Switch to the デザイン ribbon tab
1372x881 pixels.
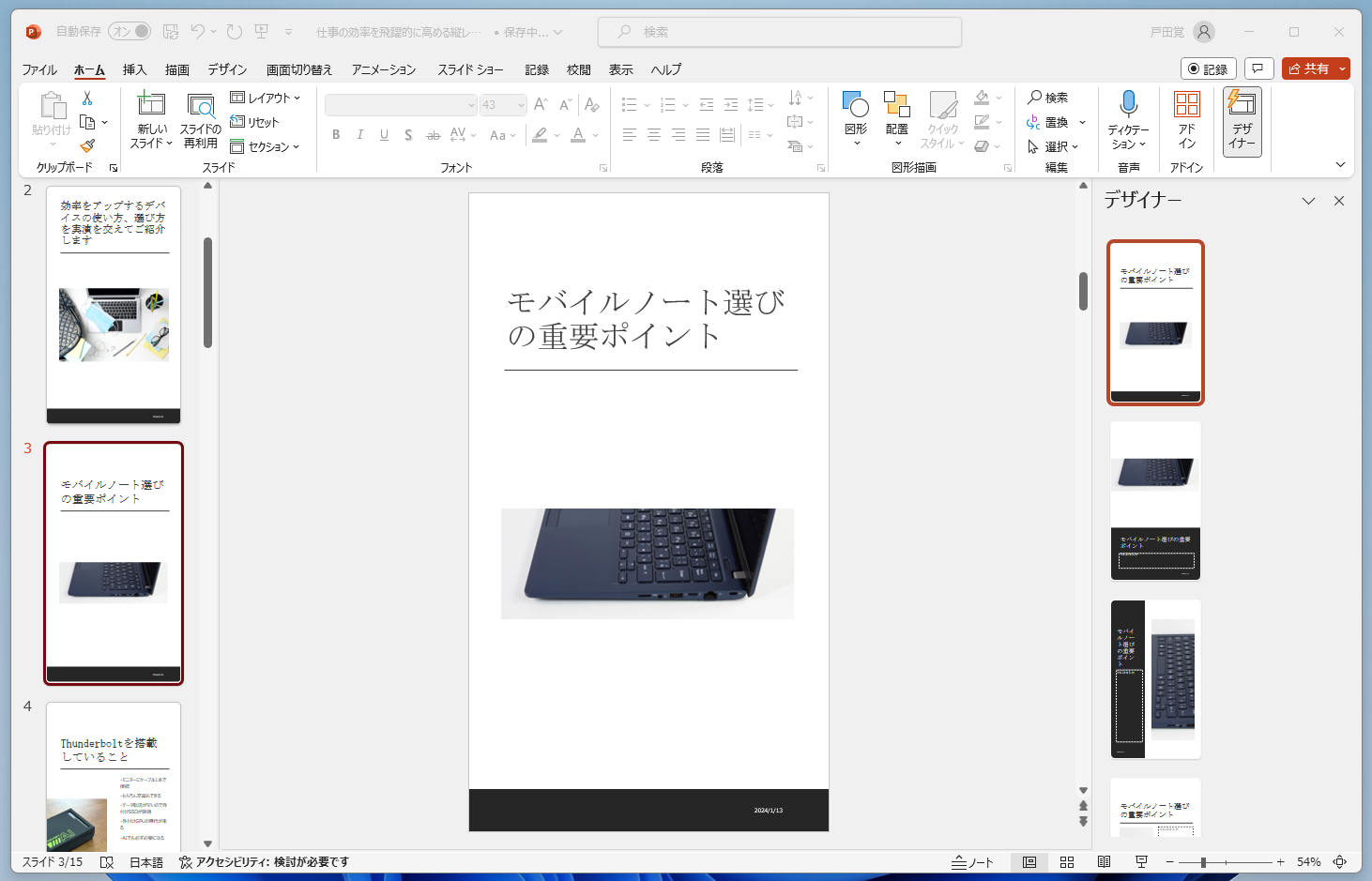[x=227, y=69]
